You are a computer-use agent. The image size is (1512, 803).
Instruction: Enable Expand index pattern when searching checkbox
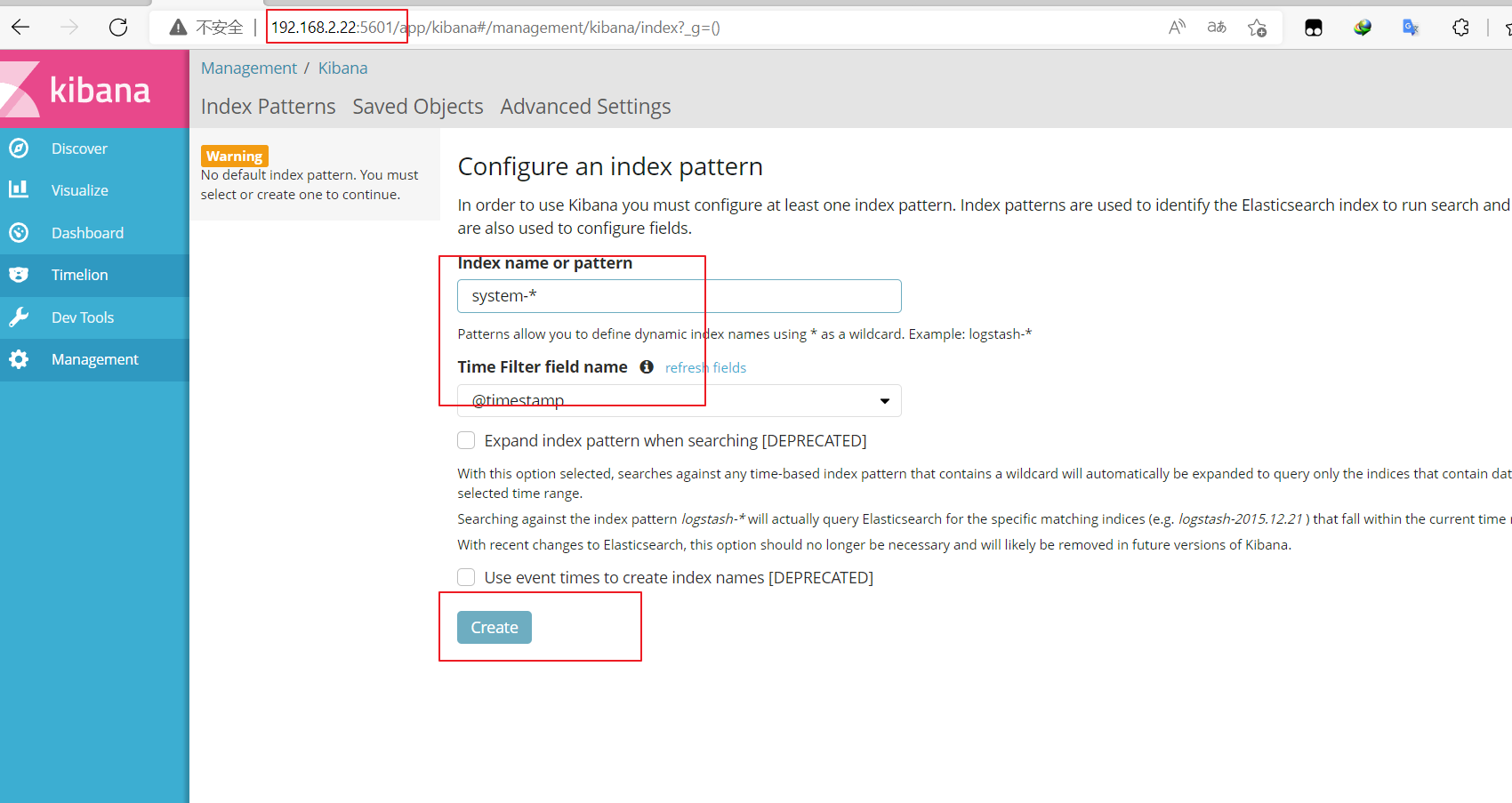(x=466, y=440)
